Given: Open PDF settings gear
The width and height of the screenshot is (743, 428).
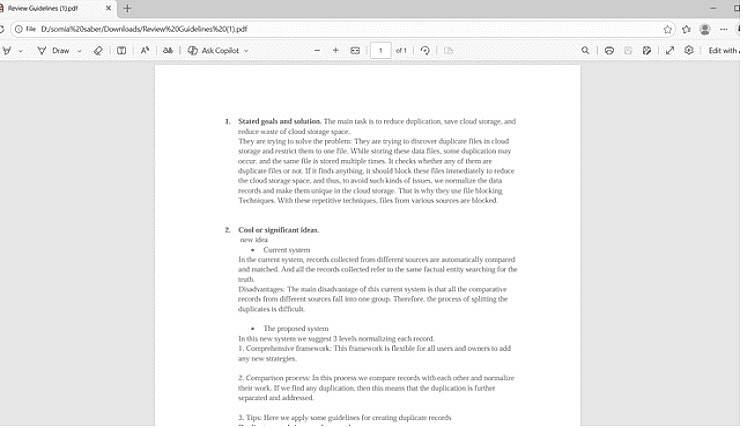Looking at the screenshot, I should tap(689, 50).
